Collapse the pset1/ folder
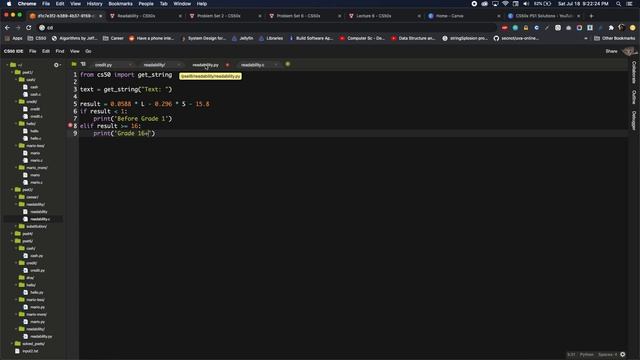The width and height of the screenshot is (640, 360). 12,72
